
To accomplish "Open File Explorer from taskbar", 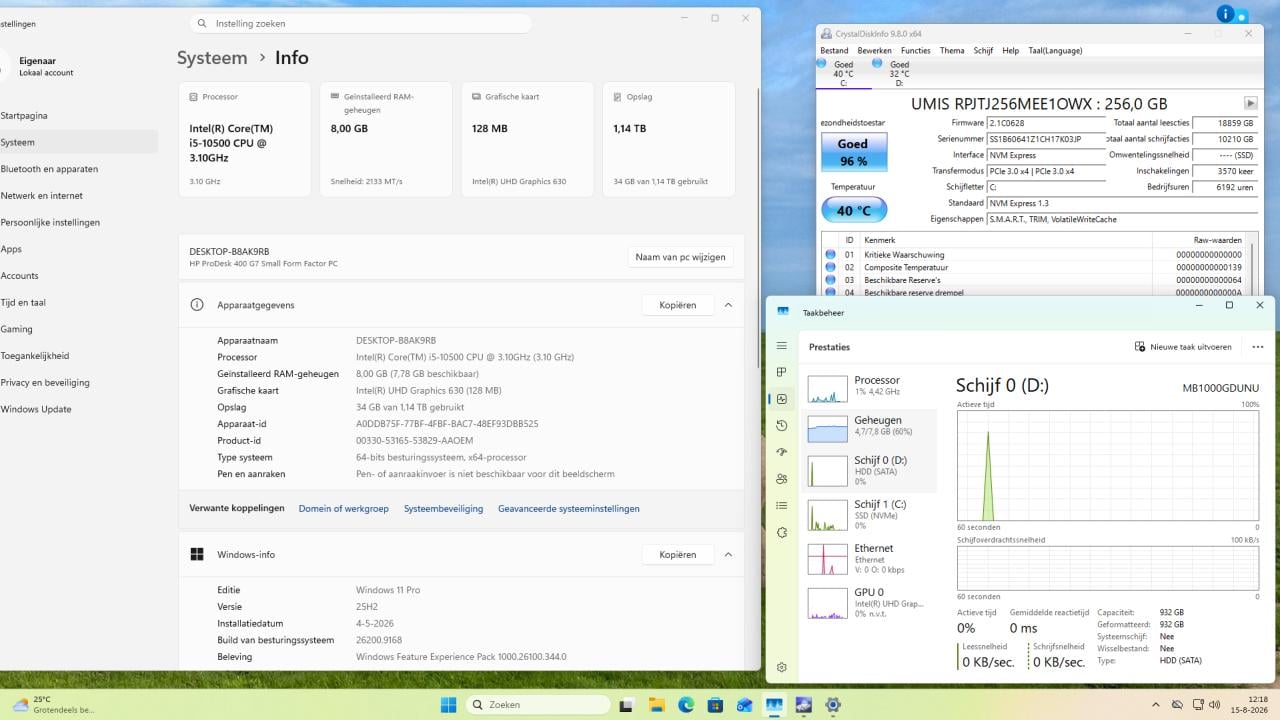I will point(658,705).
